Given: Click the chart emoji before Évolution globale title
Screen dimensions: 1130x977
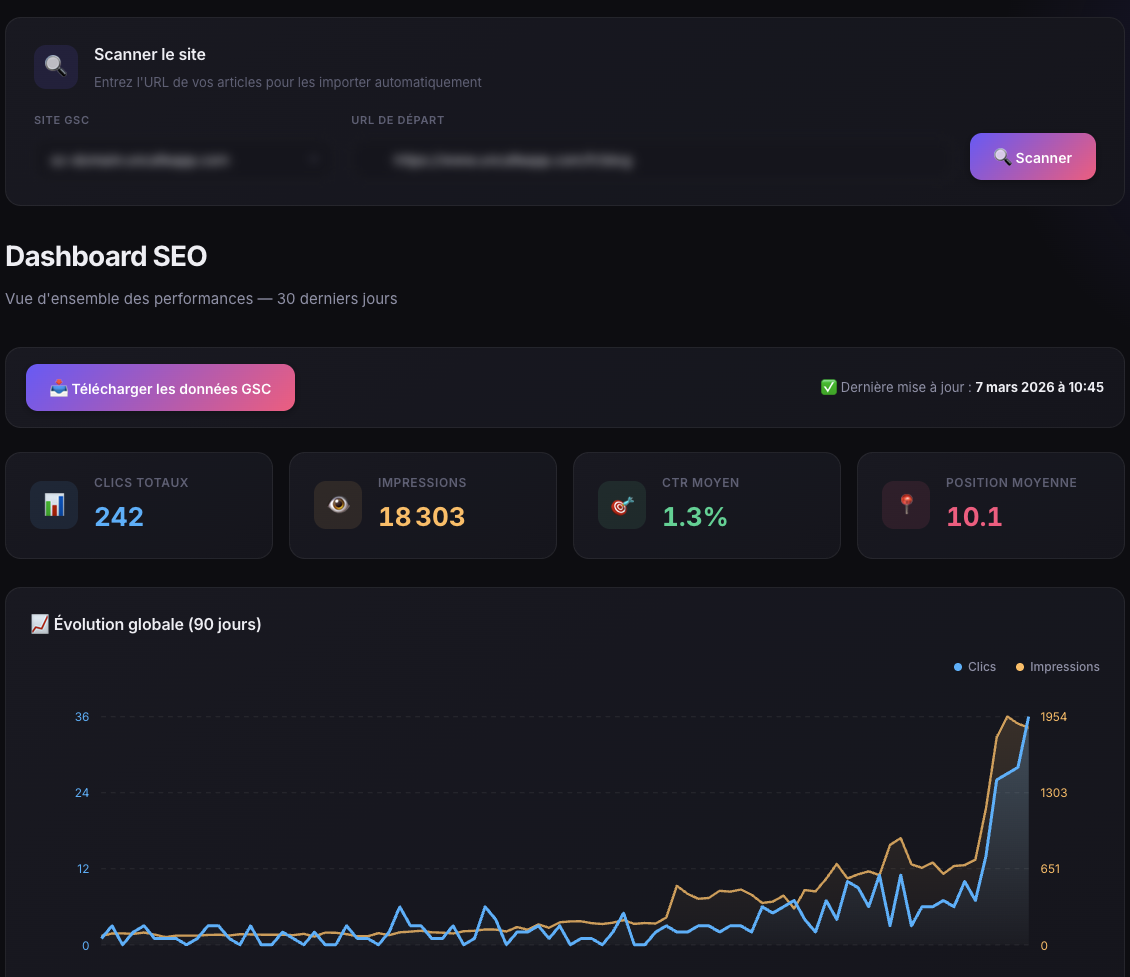Looking at the screenshot, I should [40, 624].
